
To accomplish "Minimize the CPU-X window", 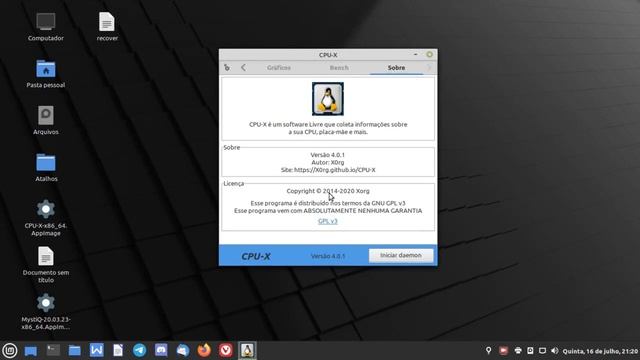I will tap(416, 55).
